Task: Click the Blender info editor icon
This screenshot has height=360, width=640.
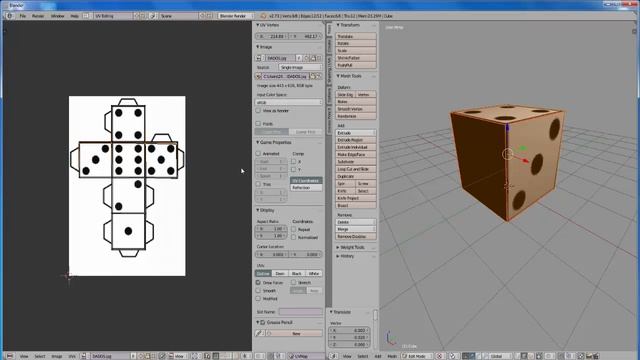Action: (x=9, y=16)
